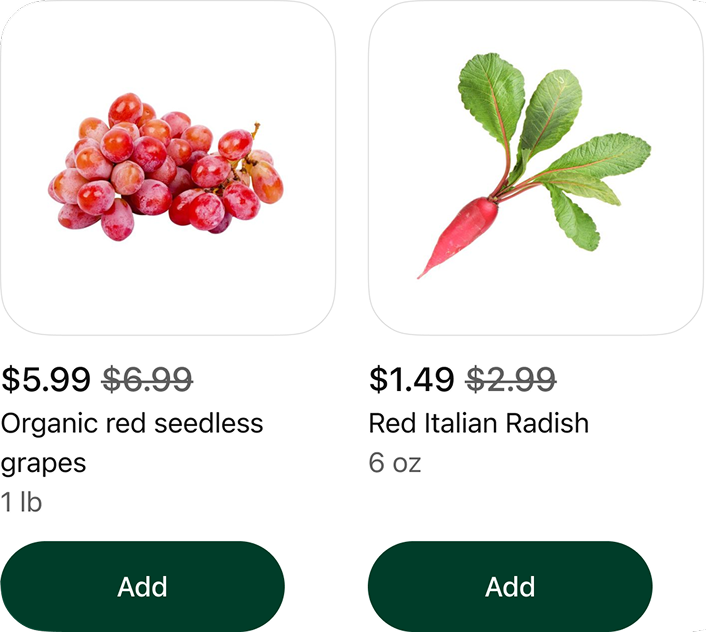Image resolution: width=706 pixels, height=632 pixels.
Task: Tap the "6 oz" weight label
Action: 395,464
